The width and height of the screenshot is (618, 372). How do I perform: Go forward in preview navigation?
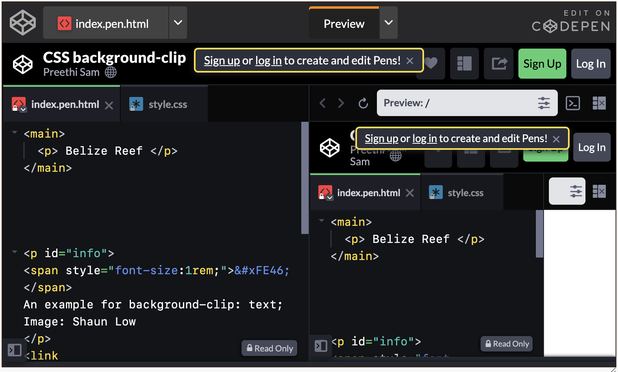coord(341,103)
